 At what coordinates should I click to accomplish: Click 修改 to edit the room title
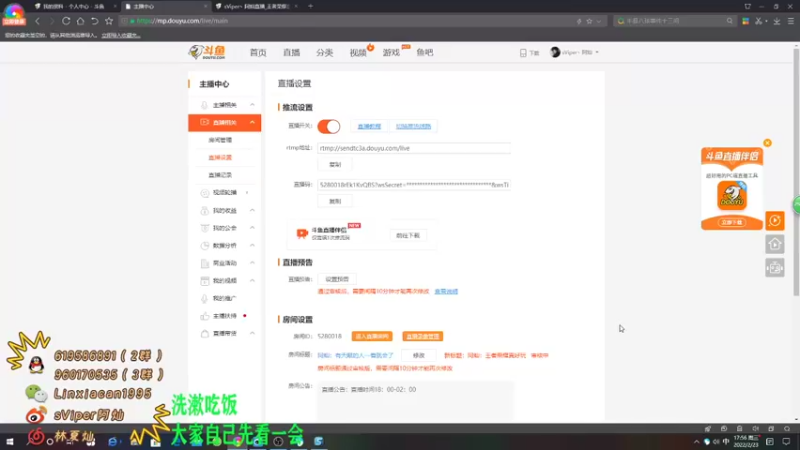pos(418,356)
